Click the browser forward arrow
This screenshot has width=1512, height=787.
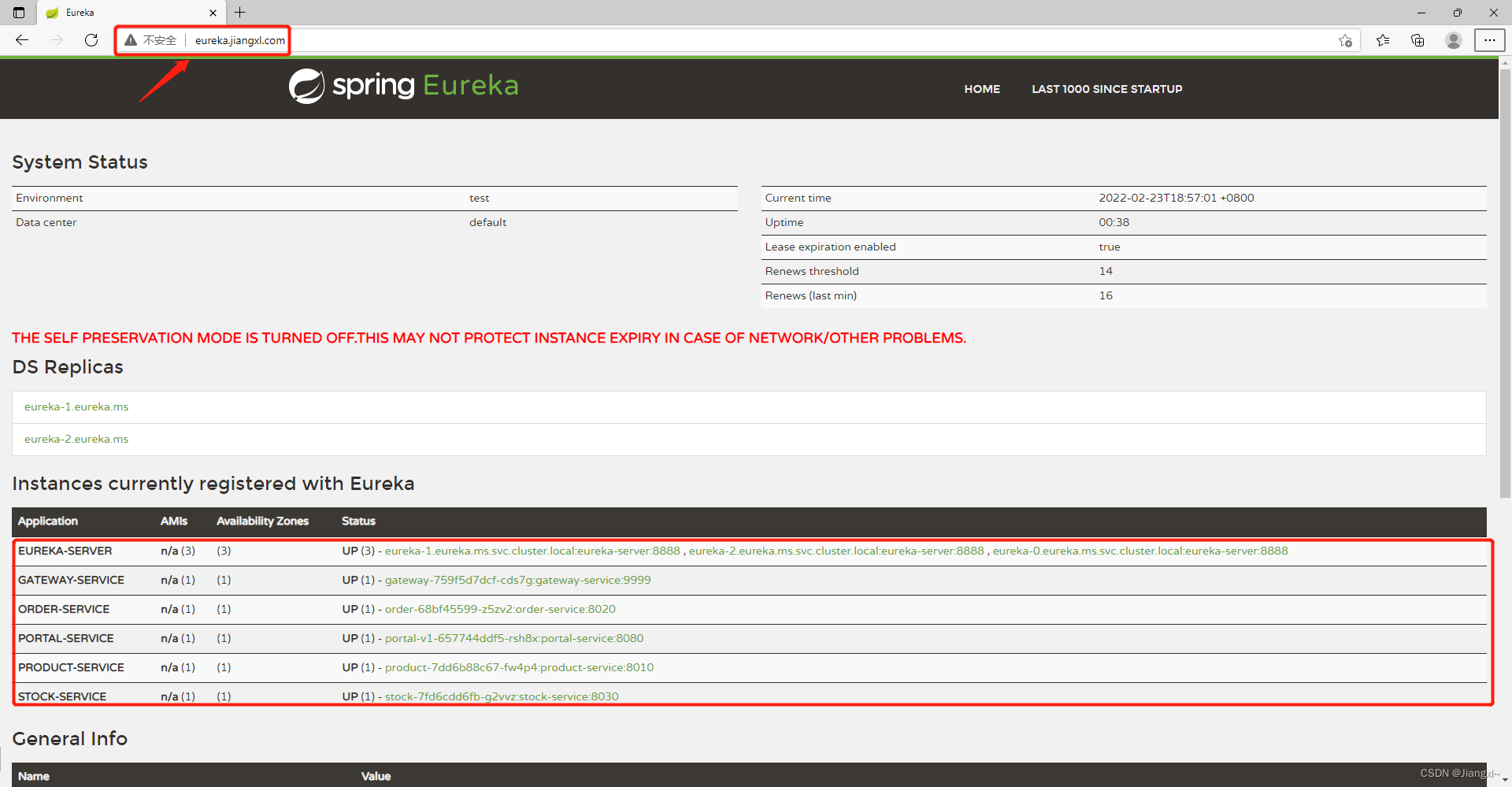[57, 40]
